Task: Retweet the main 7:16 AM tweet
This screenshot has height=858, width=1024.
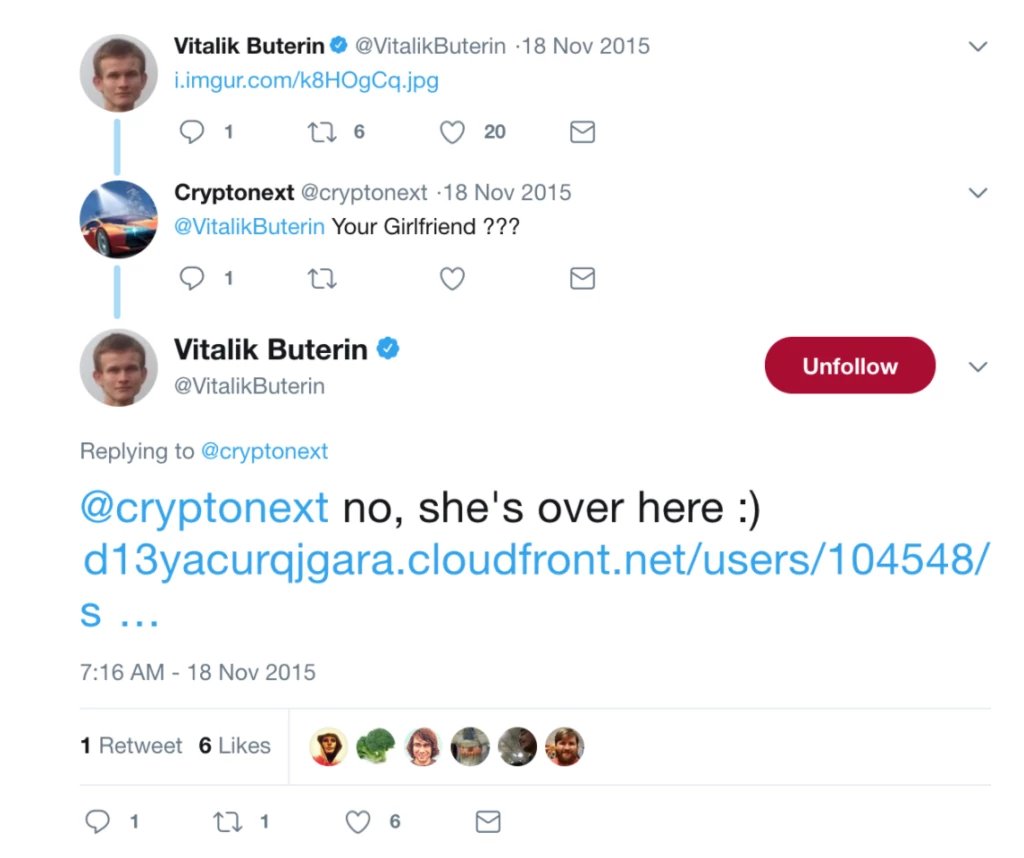Action: coord(227,821)
